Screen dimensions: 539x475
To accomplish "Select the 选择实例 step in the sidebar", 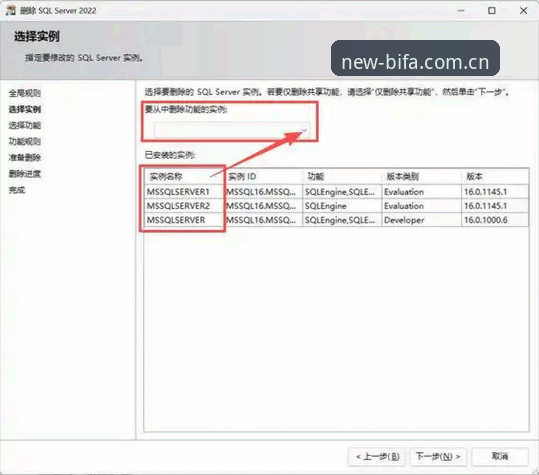I will click(x=25, y=109).
